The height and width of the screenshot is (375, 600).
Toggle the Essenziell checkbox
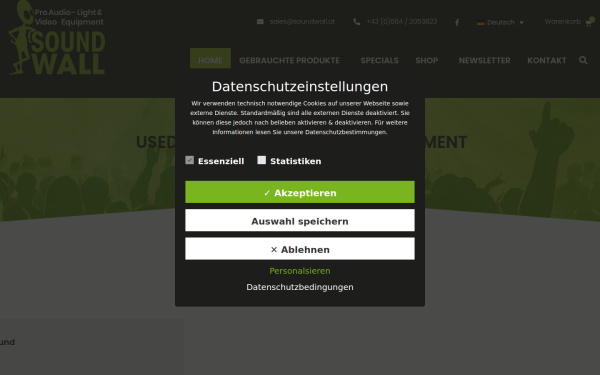pos(189,160)
